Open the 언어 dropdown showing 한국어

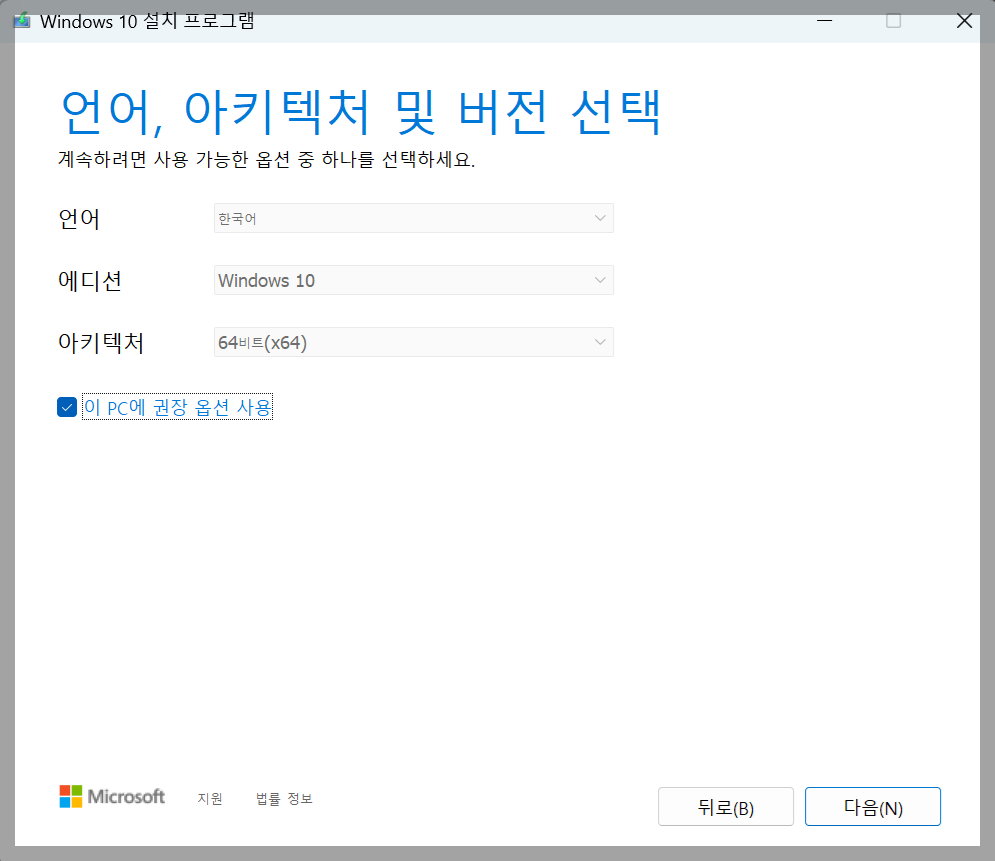coord(414,218)
